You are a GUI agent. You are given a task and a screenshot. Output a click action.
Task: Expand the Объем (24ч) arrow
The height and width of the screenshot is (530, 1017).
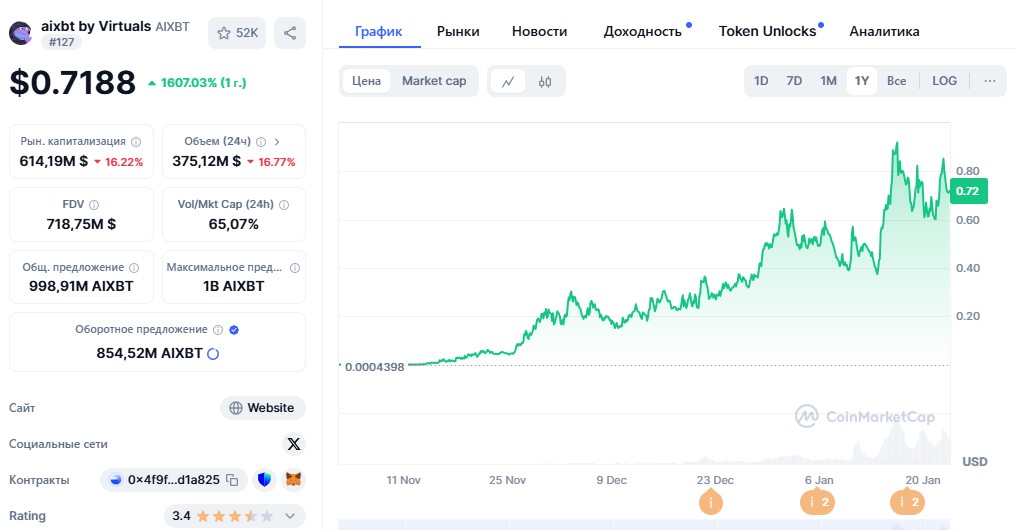point(277,142)
